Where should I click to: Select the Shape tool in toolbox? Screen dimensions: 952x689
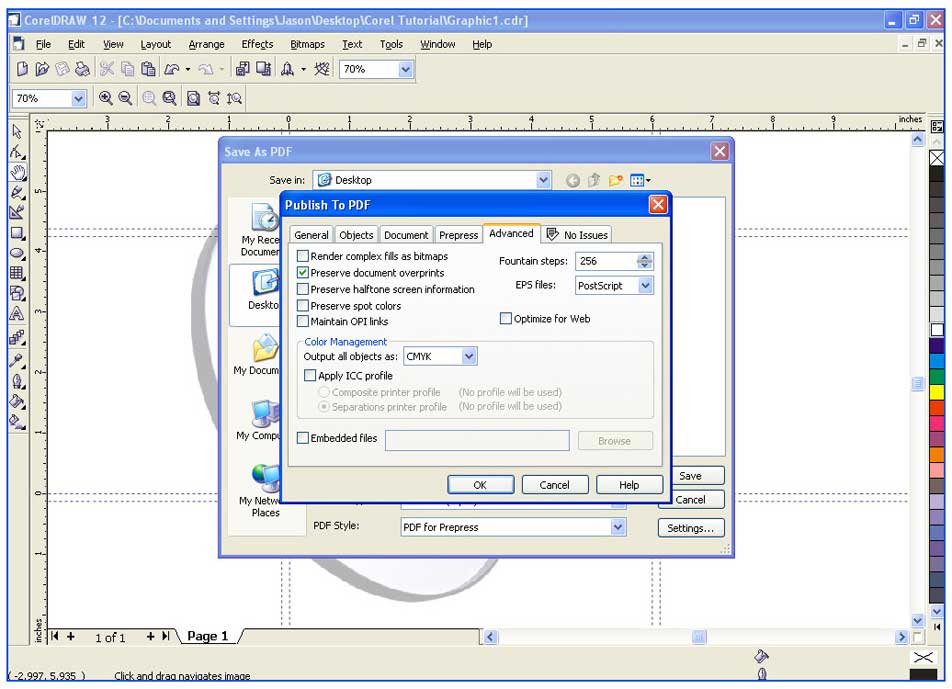click(17, 152)
